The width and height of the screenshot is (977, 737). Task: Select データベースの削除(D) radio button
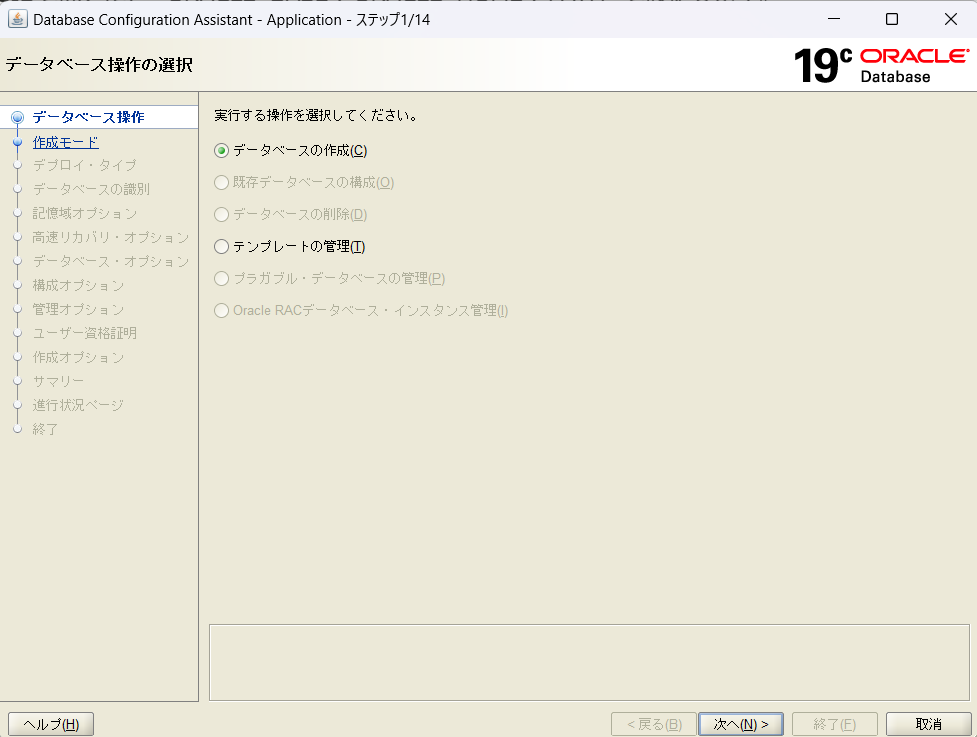coord(221,214)
